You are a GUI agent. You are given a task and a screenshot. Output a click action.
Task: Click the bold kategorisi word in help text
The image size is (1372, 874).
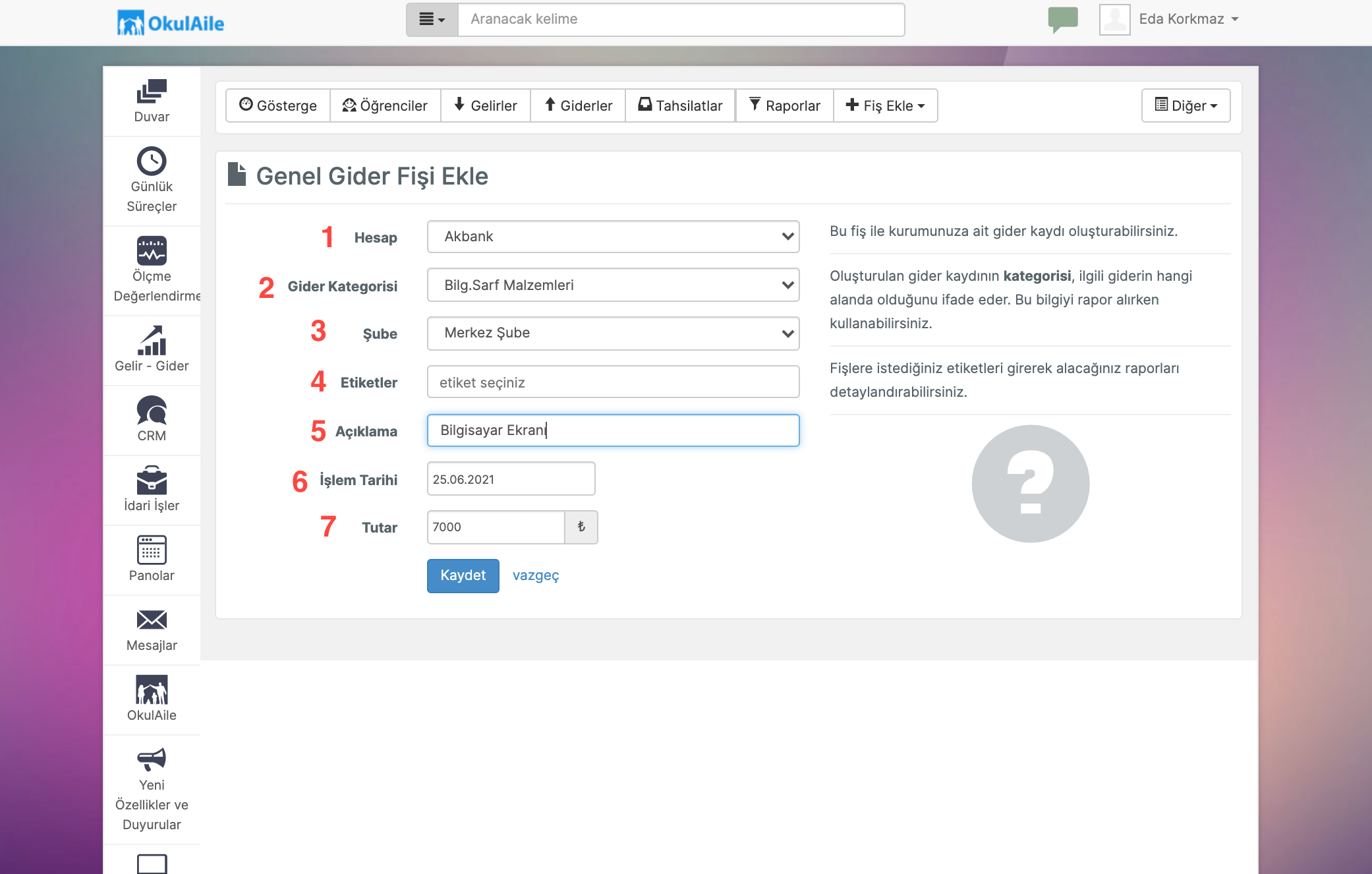(1037, 276)
